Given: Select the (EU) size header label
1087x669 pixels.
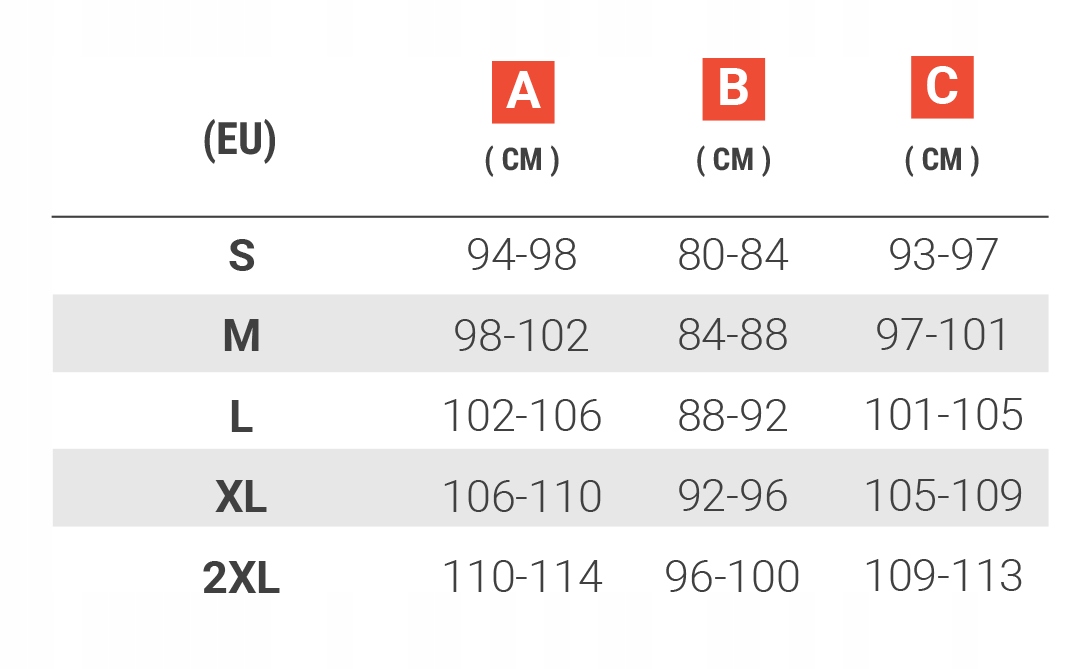Looking at the screenshot, I should 240,141.
